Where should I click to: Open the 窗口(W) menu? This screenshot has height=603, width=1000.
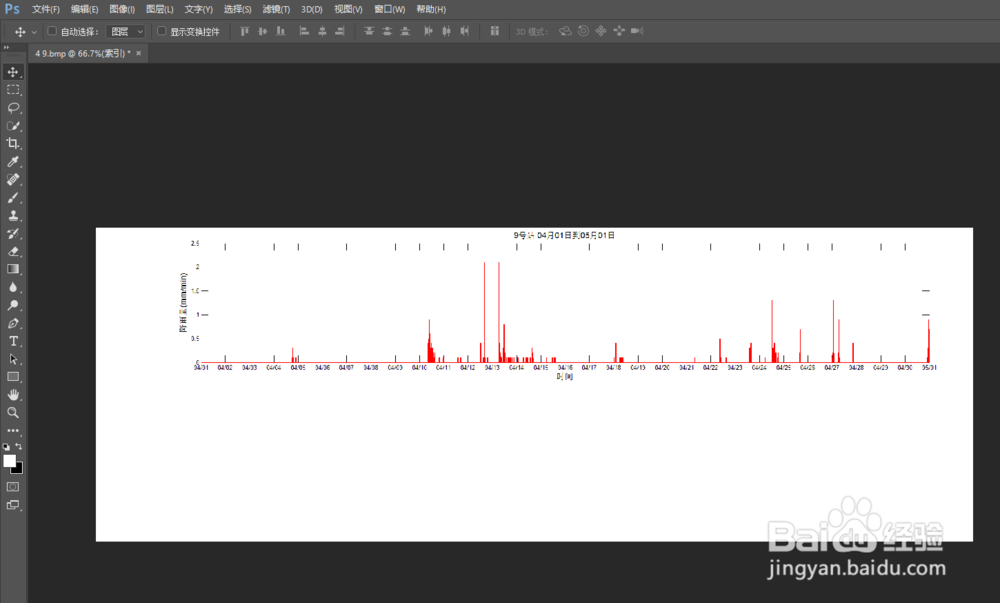pos(389,10)
